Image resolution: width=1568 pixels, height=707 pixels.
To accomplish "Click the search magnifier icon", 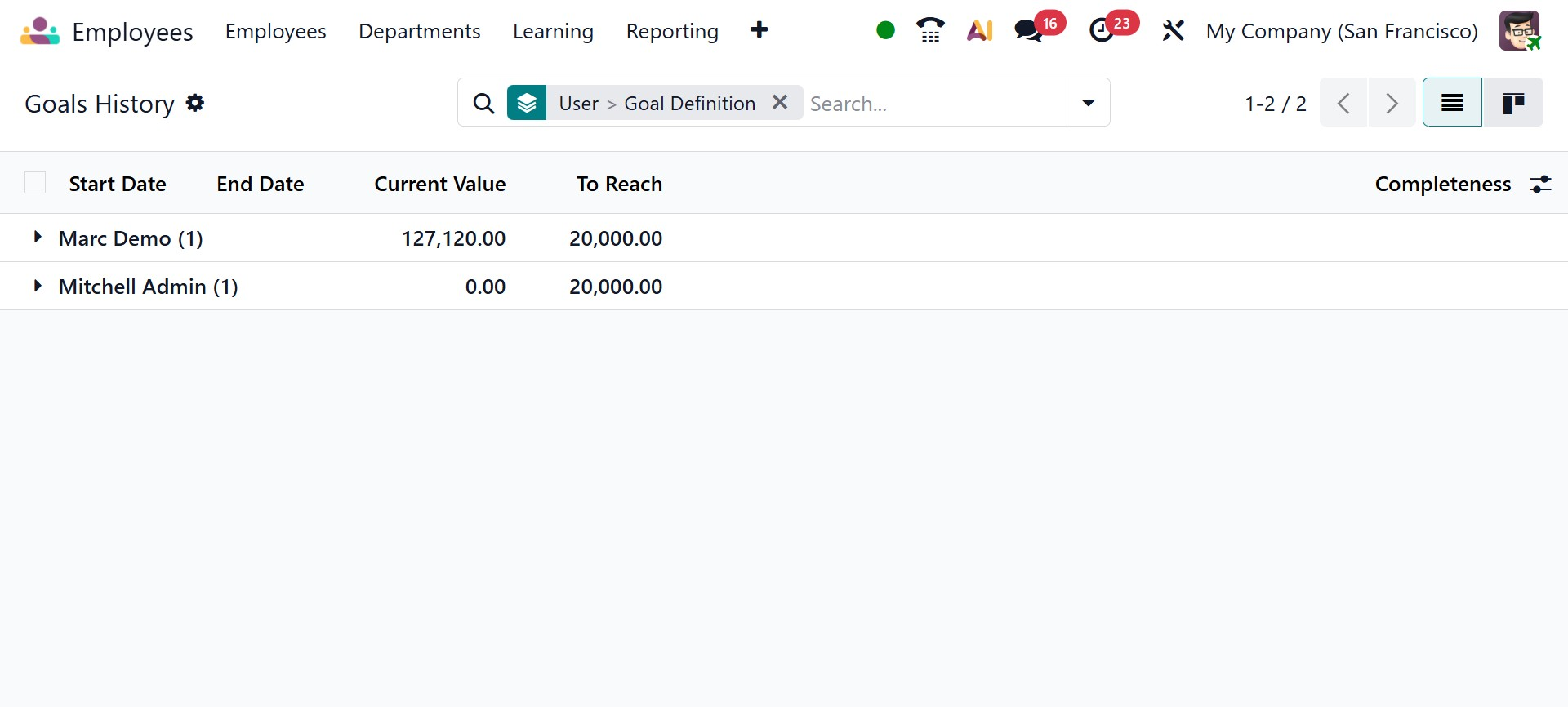I will 483,104.
